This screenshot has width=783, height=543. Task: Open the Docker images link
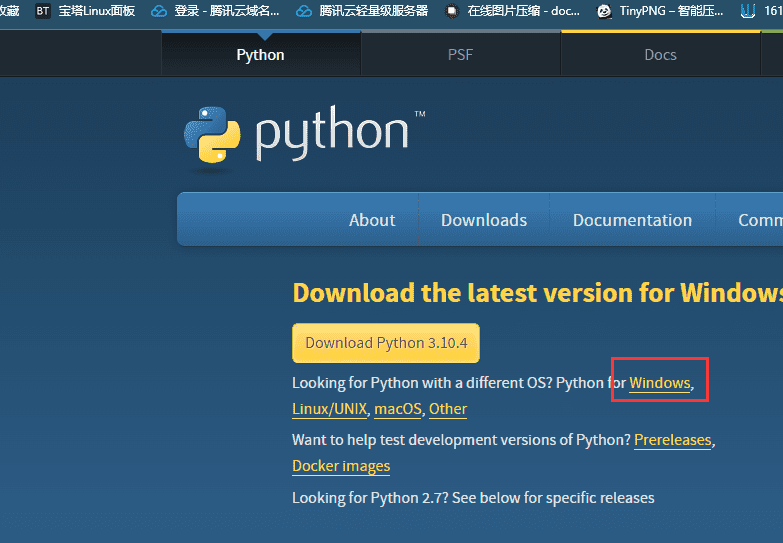click(x=341, y=466)
